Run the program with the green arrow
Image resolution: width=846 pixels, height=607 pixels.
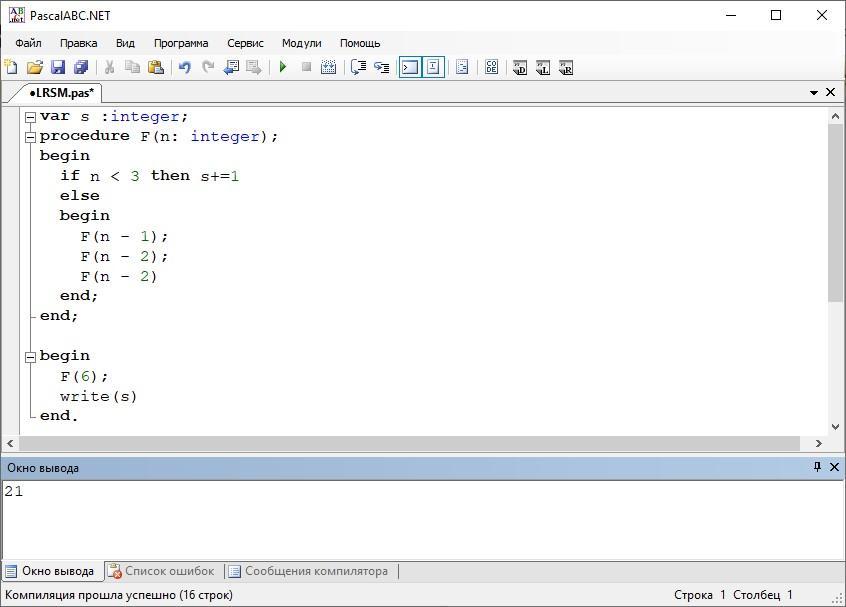(x=283, y=67)
